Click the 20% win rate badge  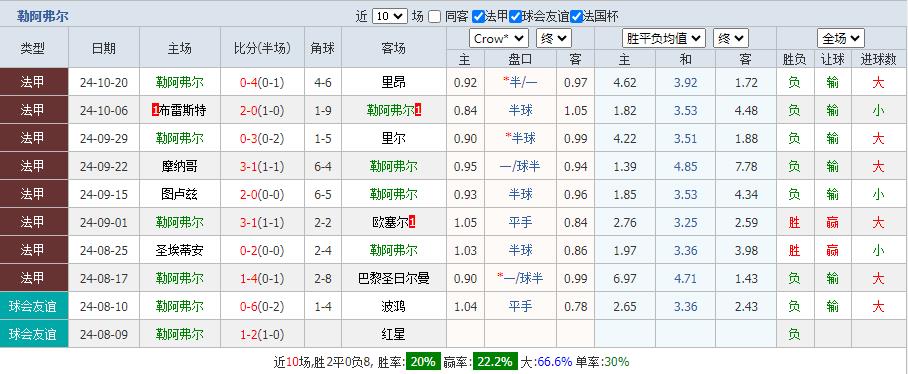tap(423, 362)
